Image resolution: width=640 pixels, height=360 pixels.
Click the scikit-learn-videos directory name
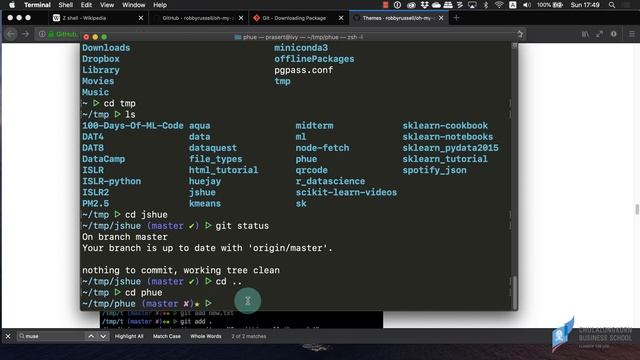coord(346,192)
